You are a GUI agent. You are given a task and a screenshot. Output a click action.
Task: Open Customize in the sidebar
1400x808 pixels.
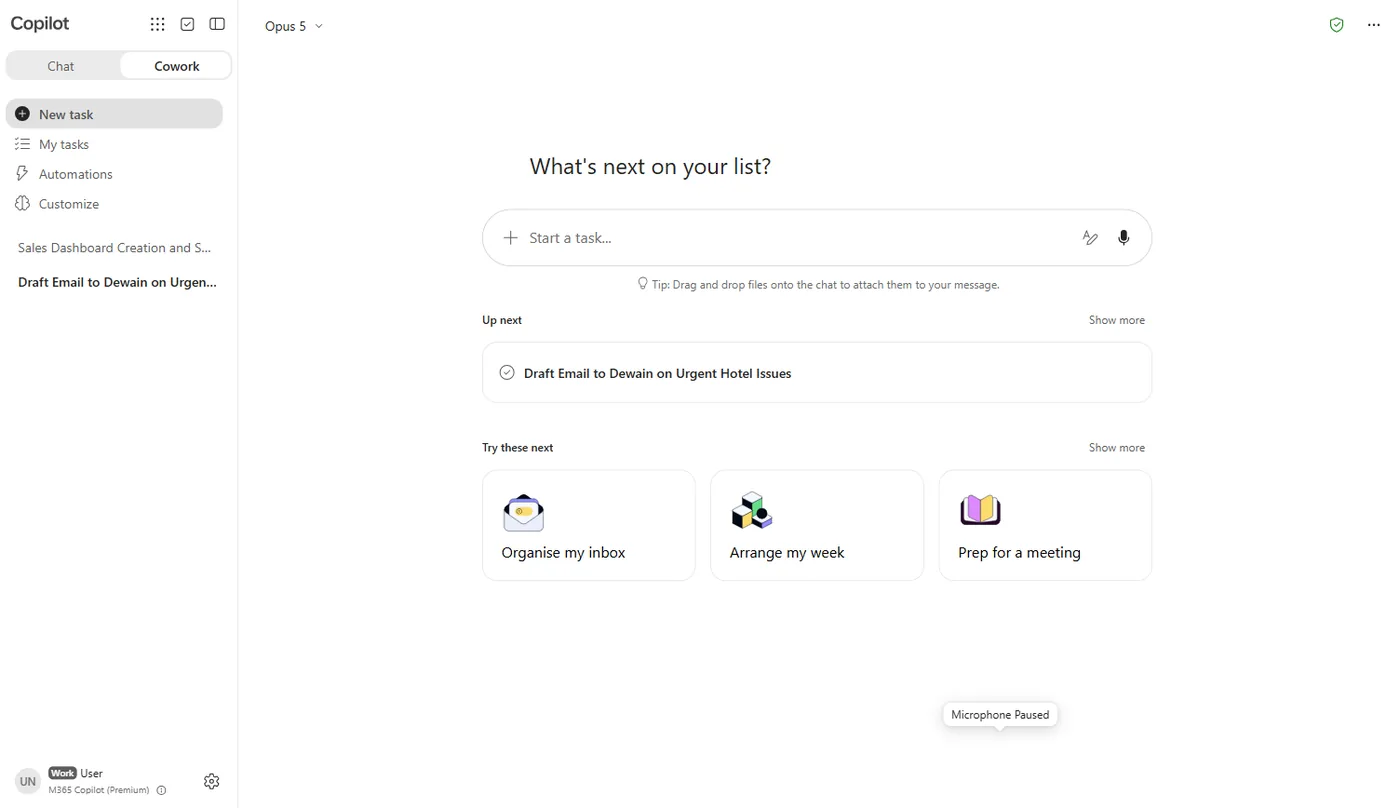pyautogui.click(x=114, y=204)
